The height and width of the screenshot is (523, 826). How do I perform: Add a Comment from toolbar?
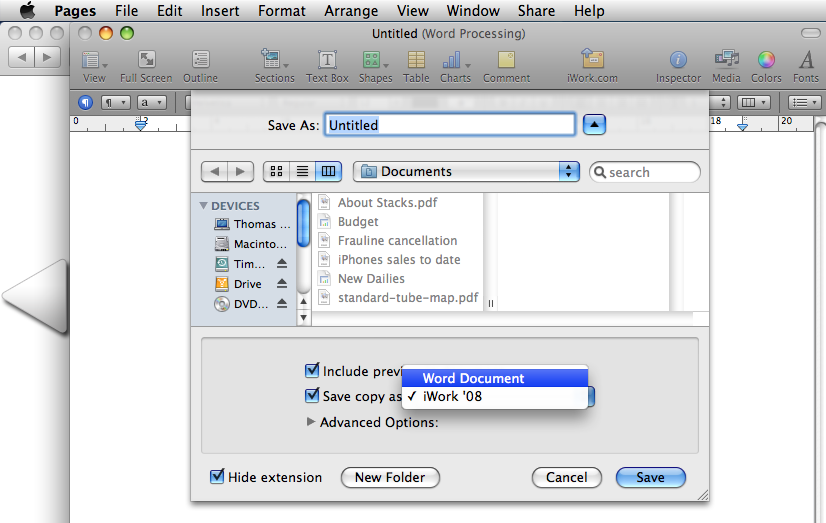(506, 66)
